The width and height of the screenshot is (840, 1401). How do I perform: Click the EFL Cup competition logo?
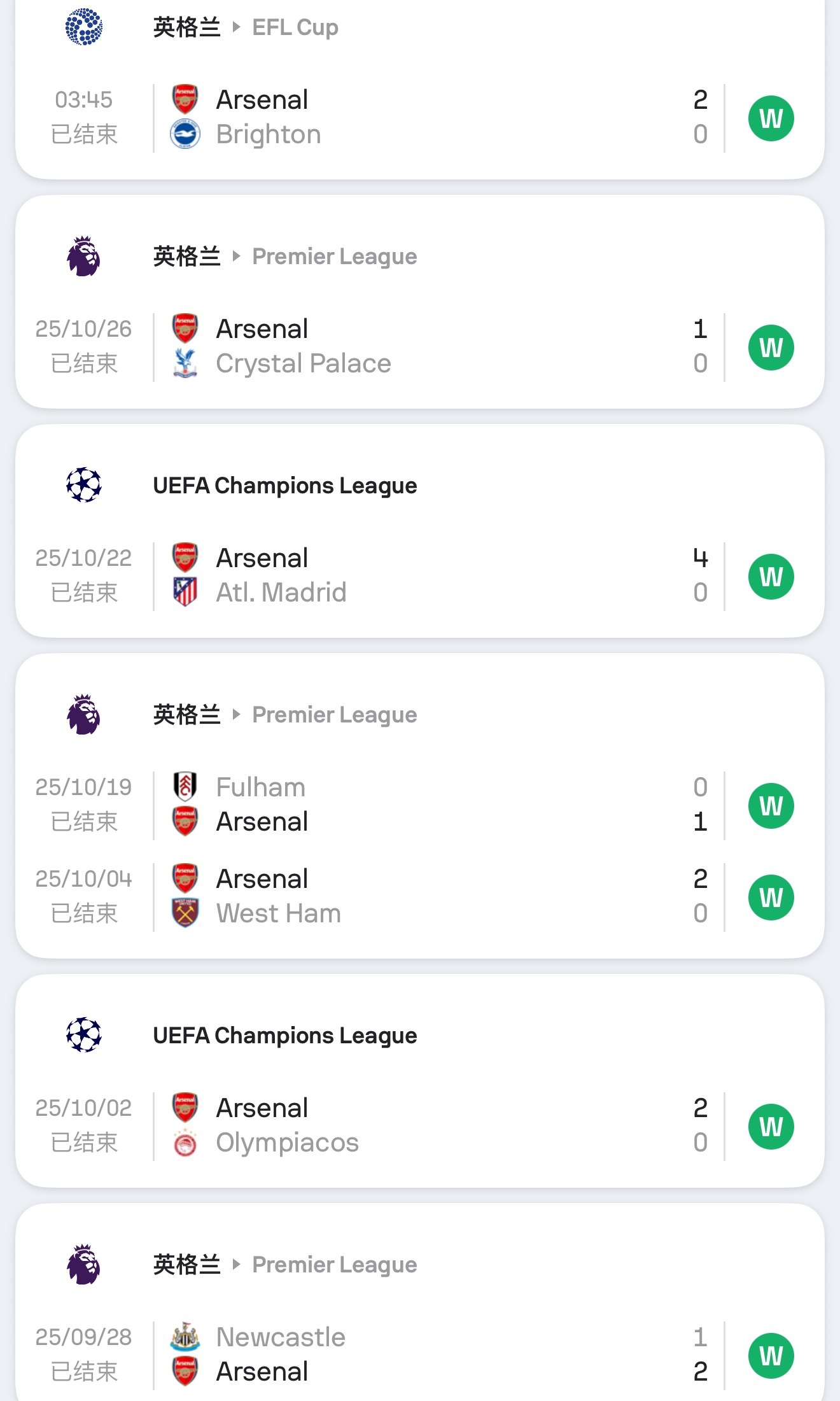84,27
